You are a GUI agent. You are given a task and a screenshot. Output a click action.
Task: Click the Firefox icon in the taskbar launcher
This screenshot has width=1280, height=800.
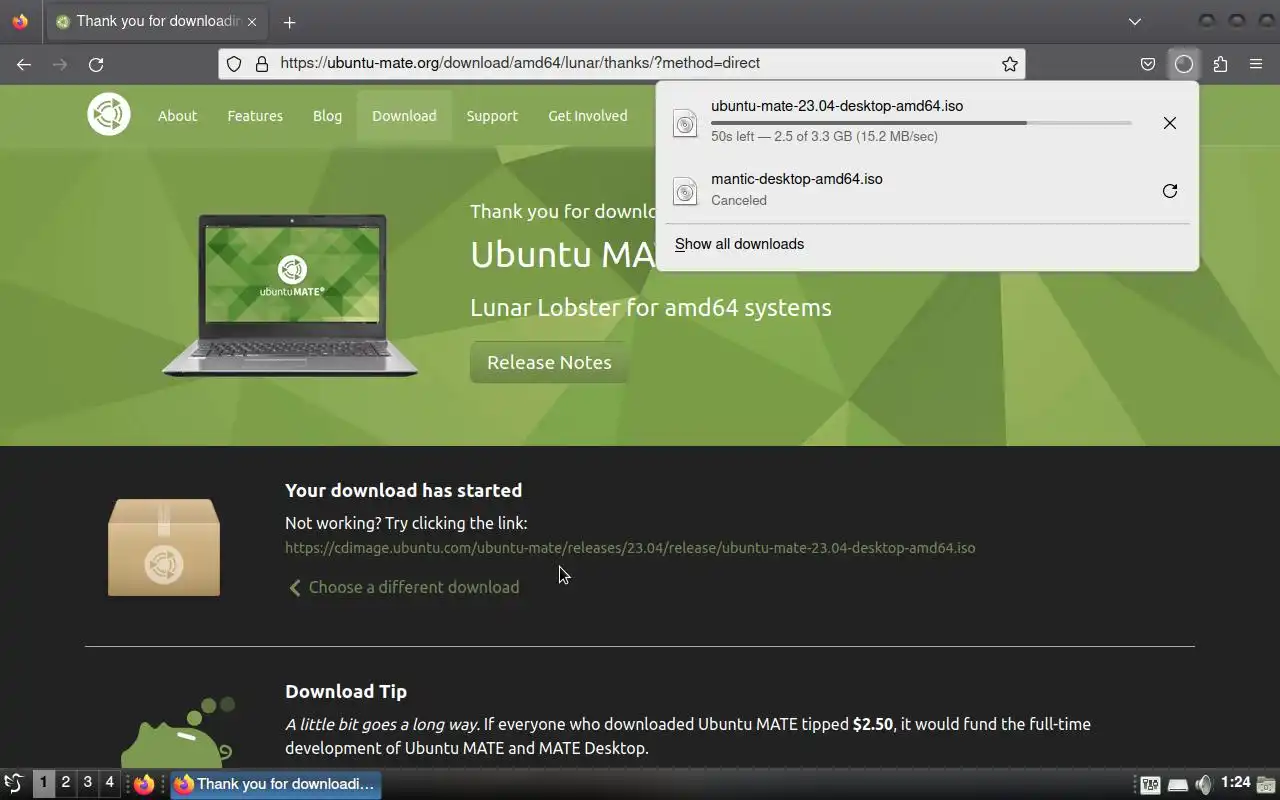(x=144, y=784)
